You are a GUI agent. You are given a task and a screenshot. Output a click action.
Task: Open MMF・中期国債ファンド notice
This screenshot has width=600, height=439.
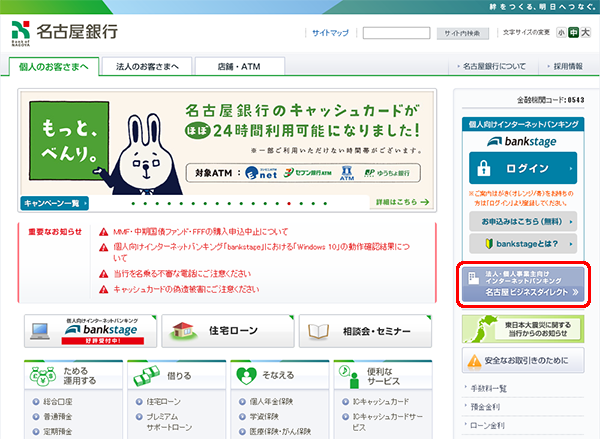point(201,232)
